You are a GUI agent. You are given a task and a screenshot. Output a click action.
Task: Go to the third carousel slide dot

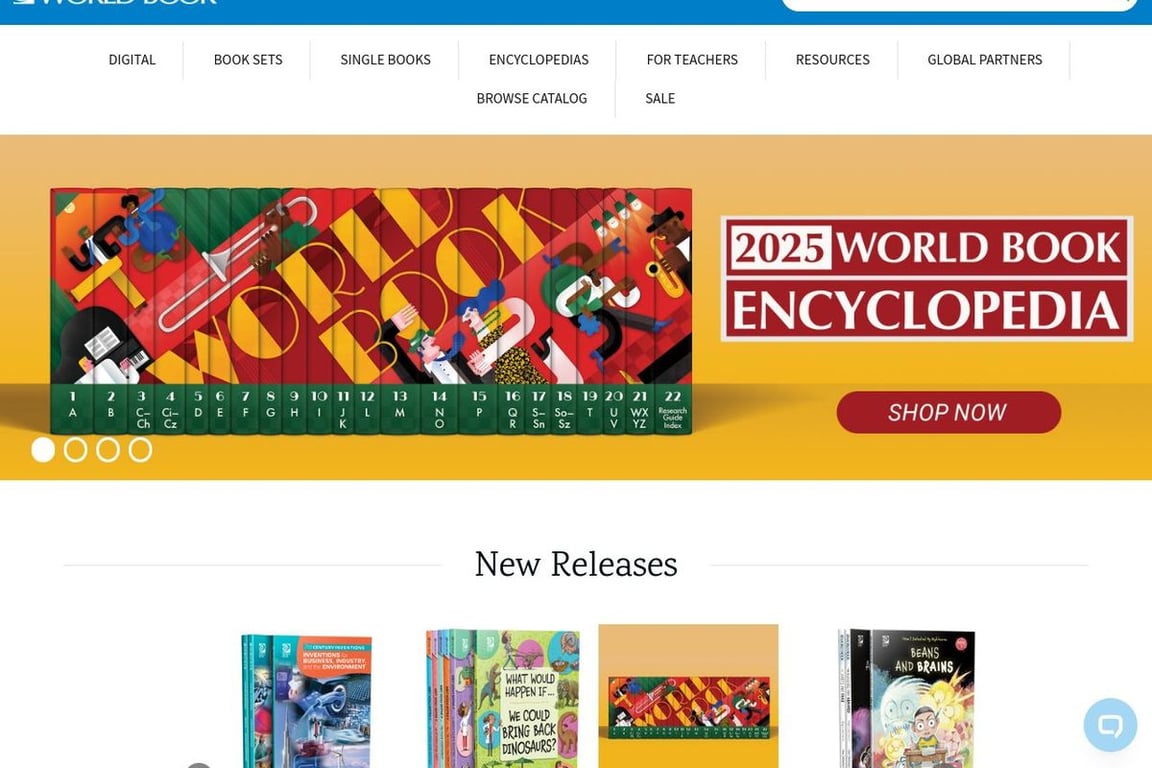point(108,450)
